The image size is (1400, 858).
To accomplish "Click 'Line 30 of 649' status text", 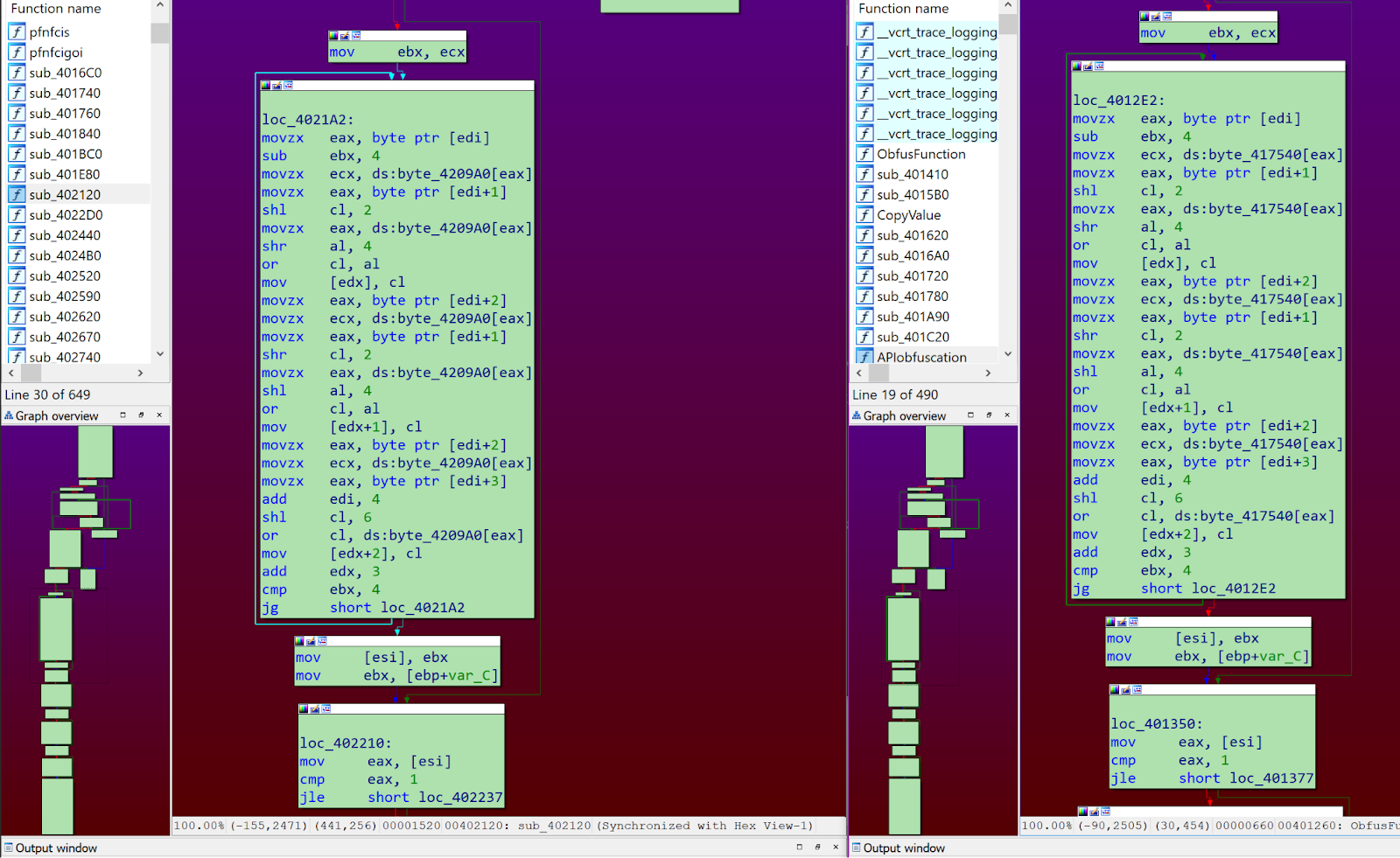I will pos(47,395).
